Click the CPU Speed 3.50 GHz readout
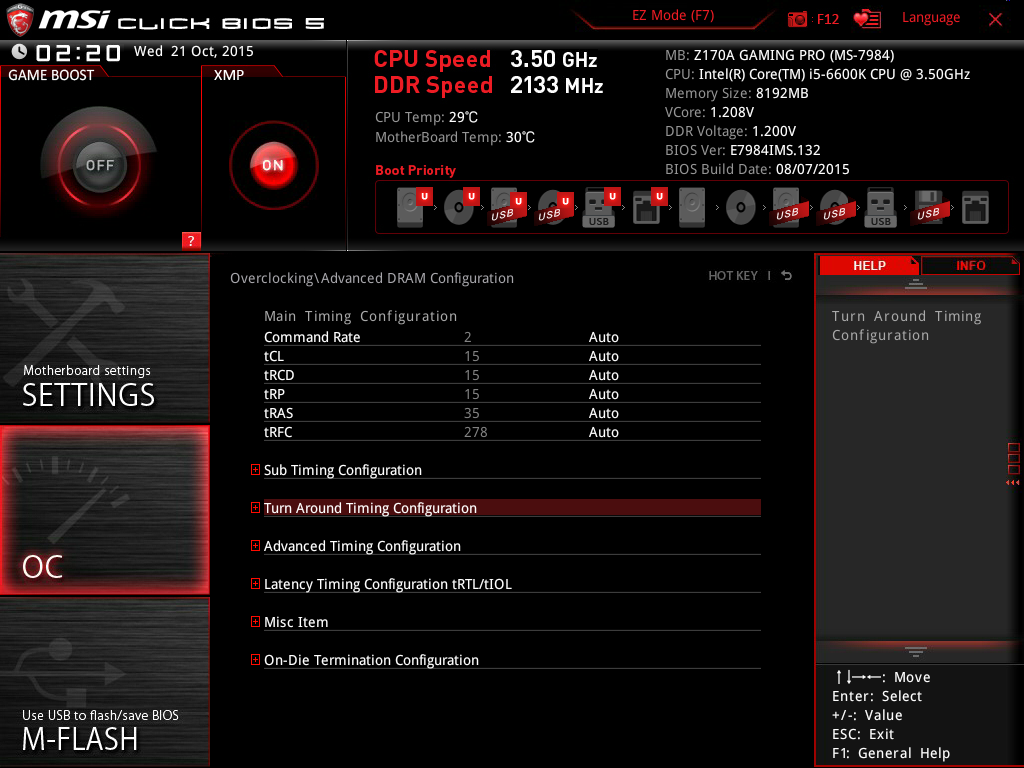This screenshot has height=768, width=1024. click(485, 59)
